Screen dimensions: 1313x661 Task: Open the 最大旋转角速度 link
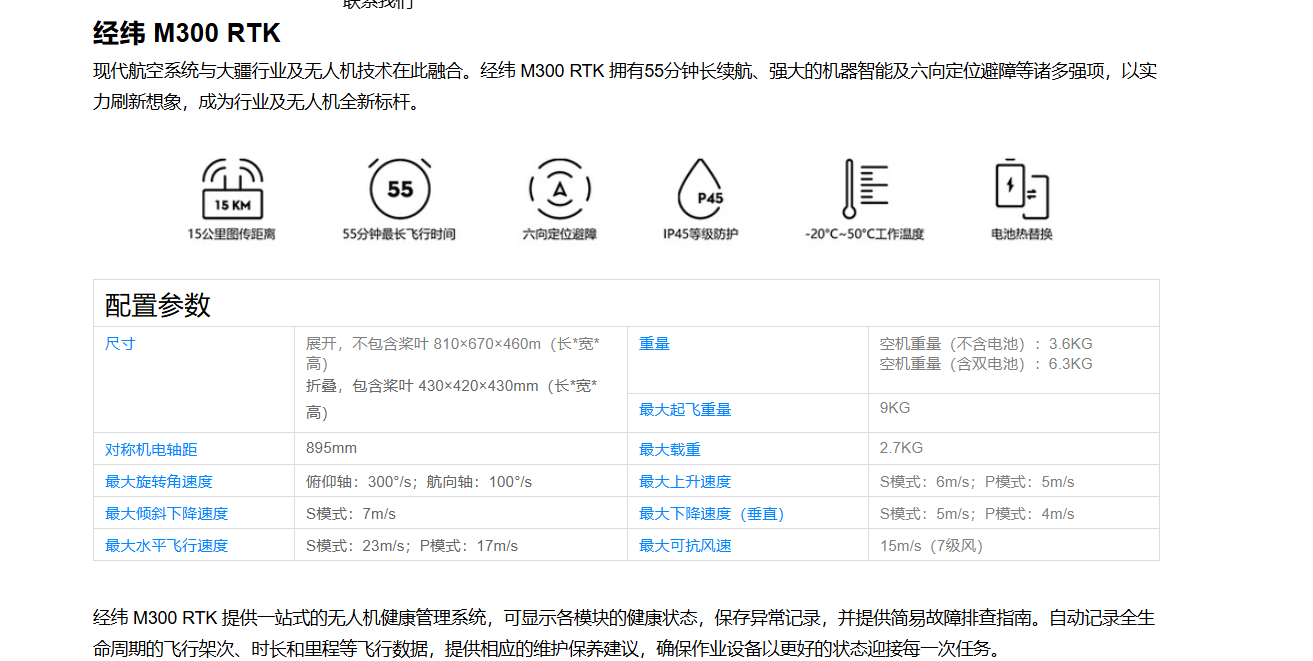coord(159,482)
